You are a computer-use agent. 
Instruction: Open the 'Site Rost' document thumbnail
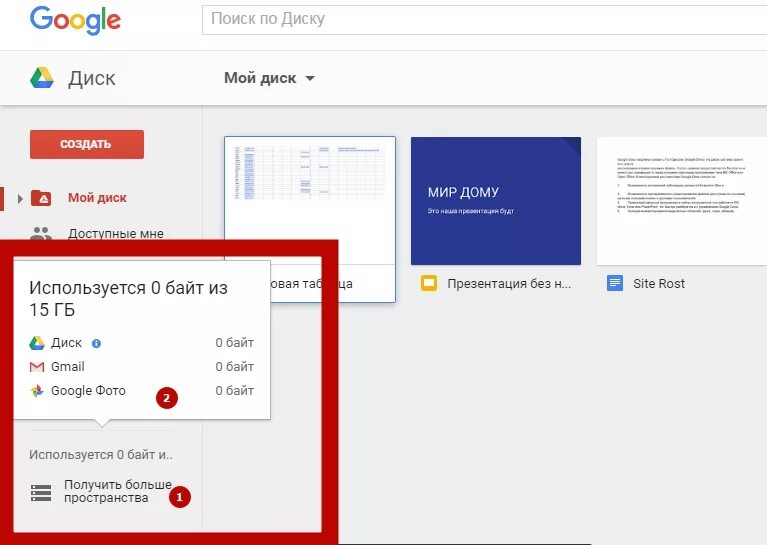[x=682, y=201]
